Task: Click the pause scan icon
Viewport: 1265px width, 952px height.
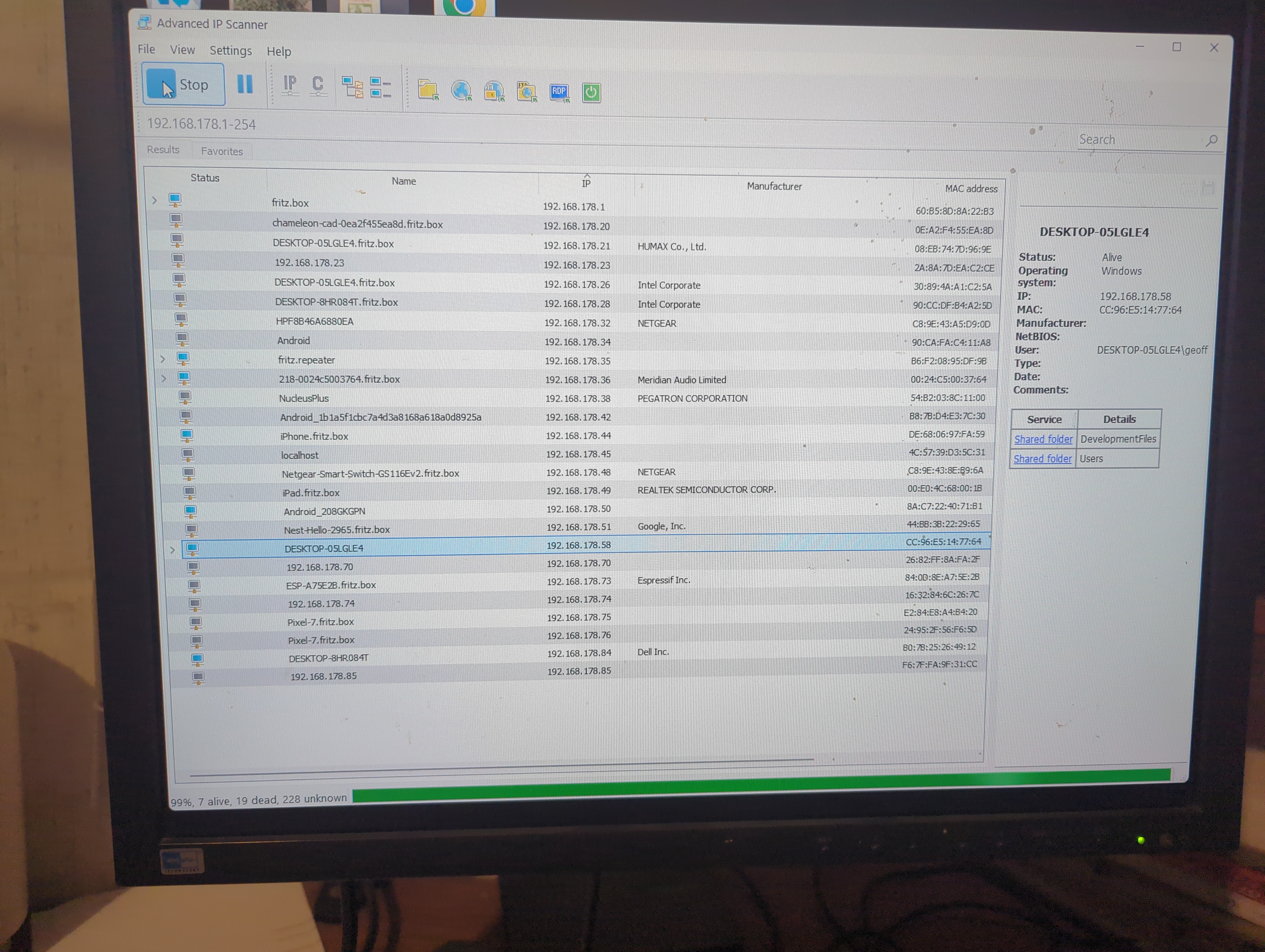Action: (245, 85)
